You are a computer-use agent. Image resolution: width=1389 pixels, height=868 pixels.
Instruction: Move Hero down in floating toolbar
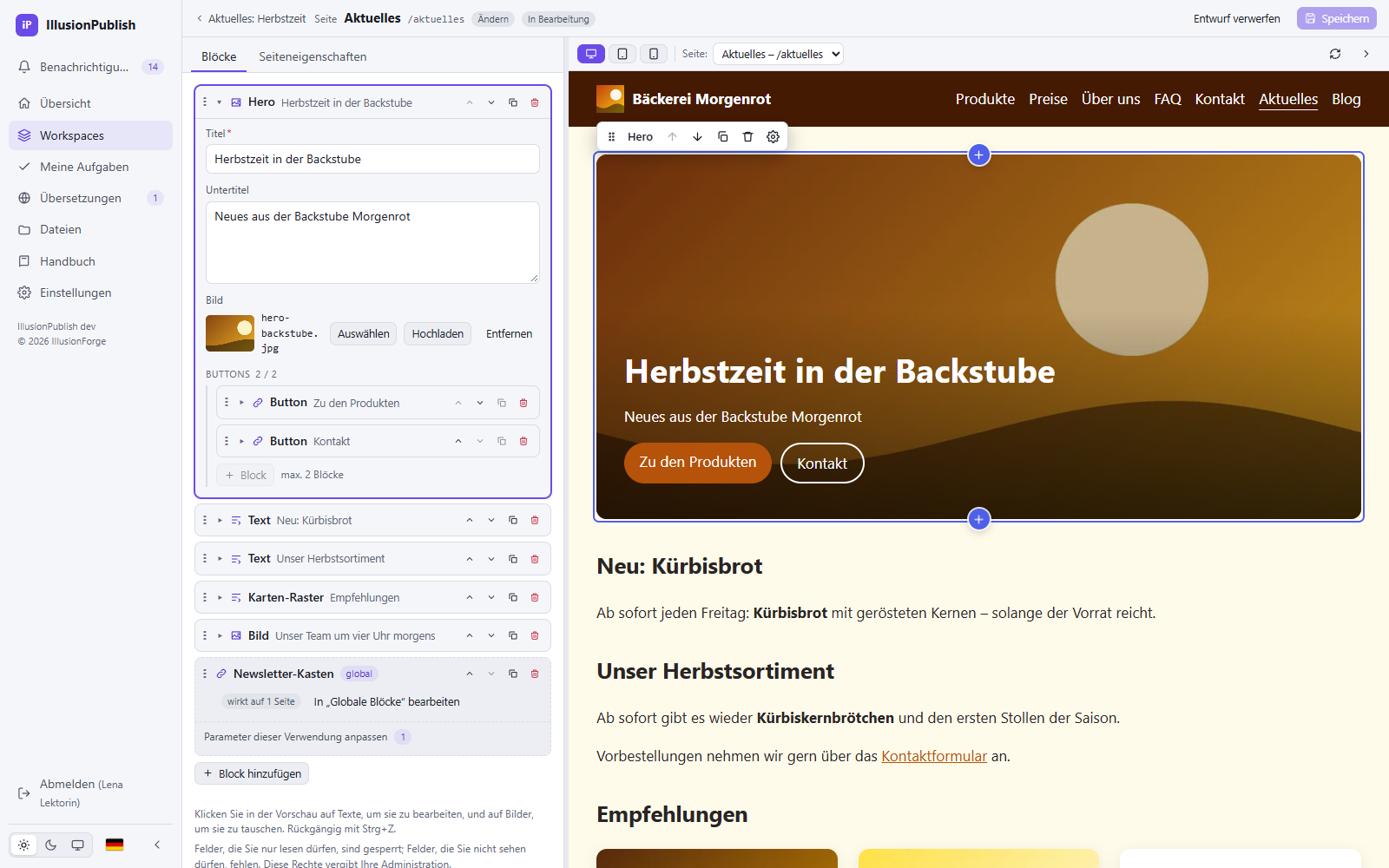[697, 136]
